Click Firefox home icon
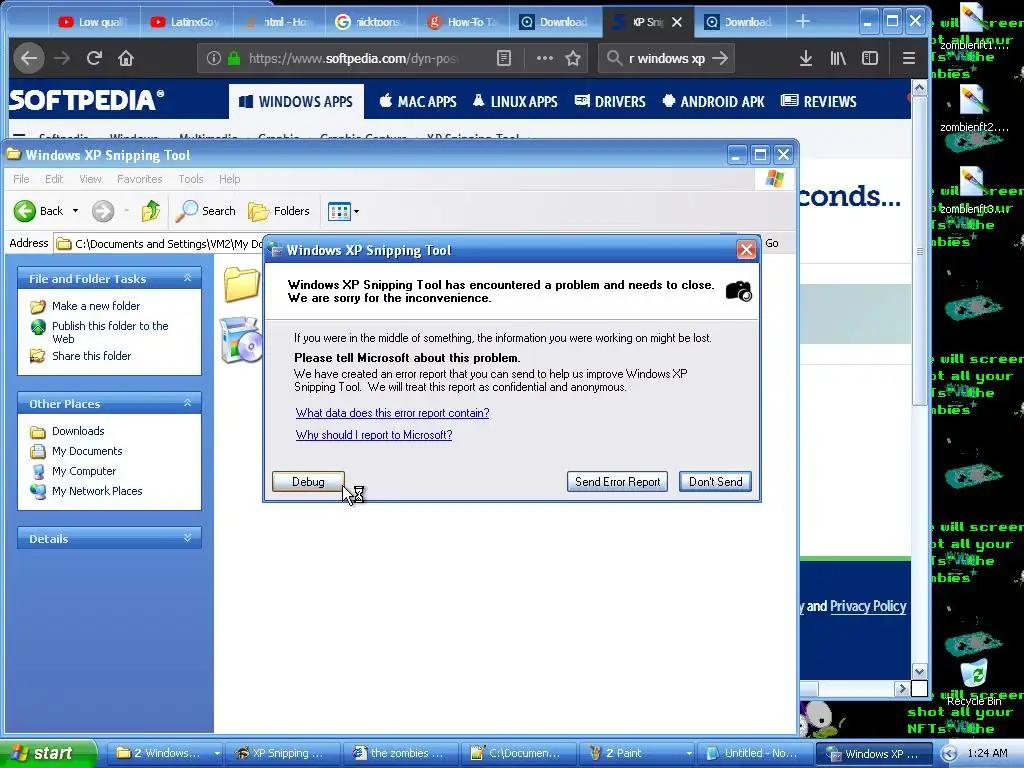Viewport: 1024px width, 768px height. [125, 59]
